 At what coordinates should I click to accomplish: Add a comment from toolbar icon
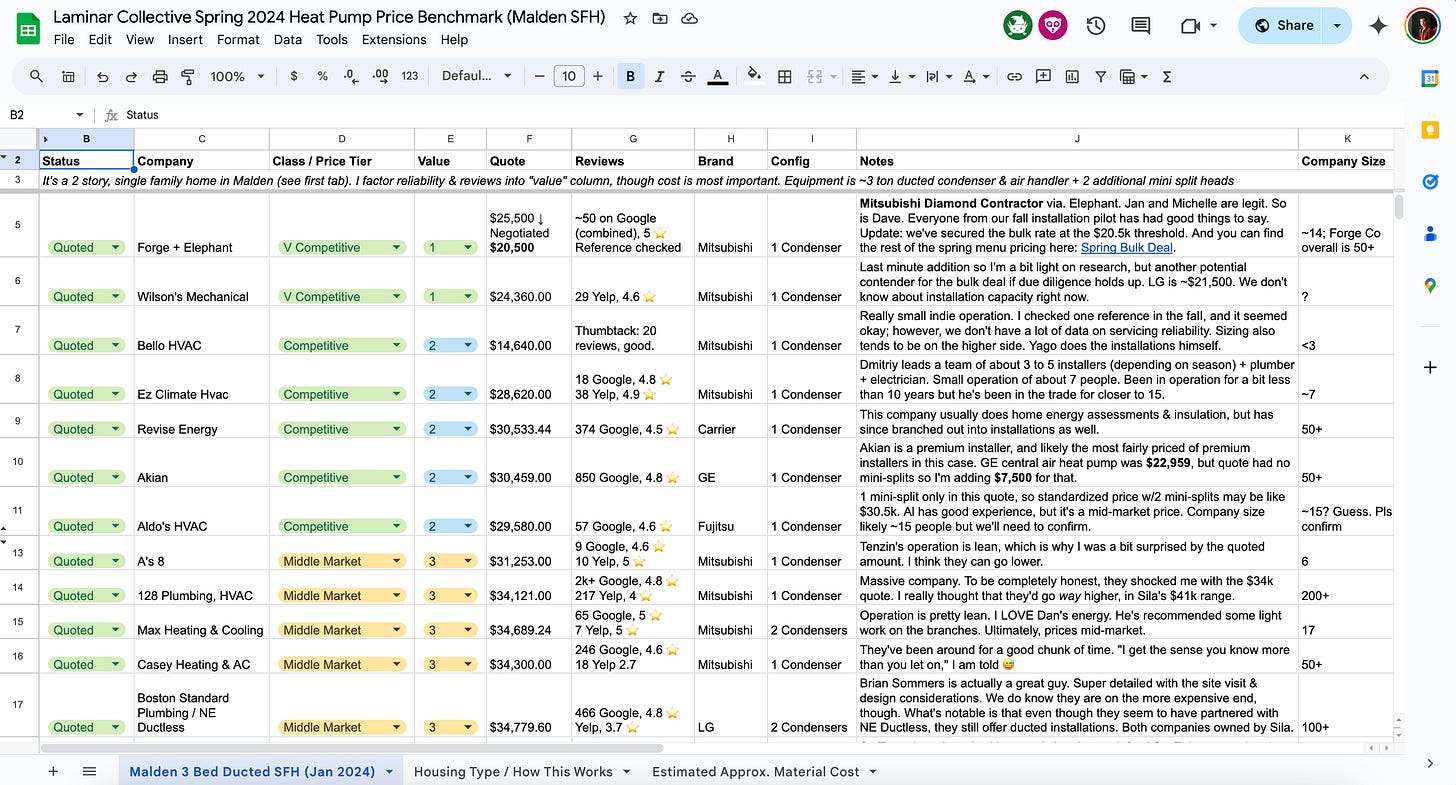point(1043,76)
